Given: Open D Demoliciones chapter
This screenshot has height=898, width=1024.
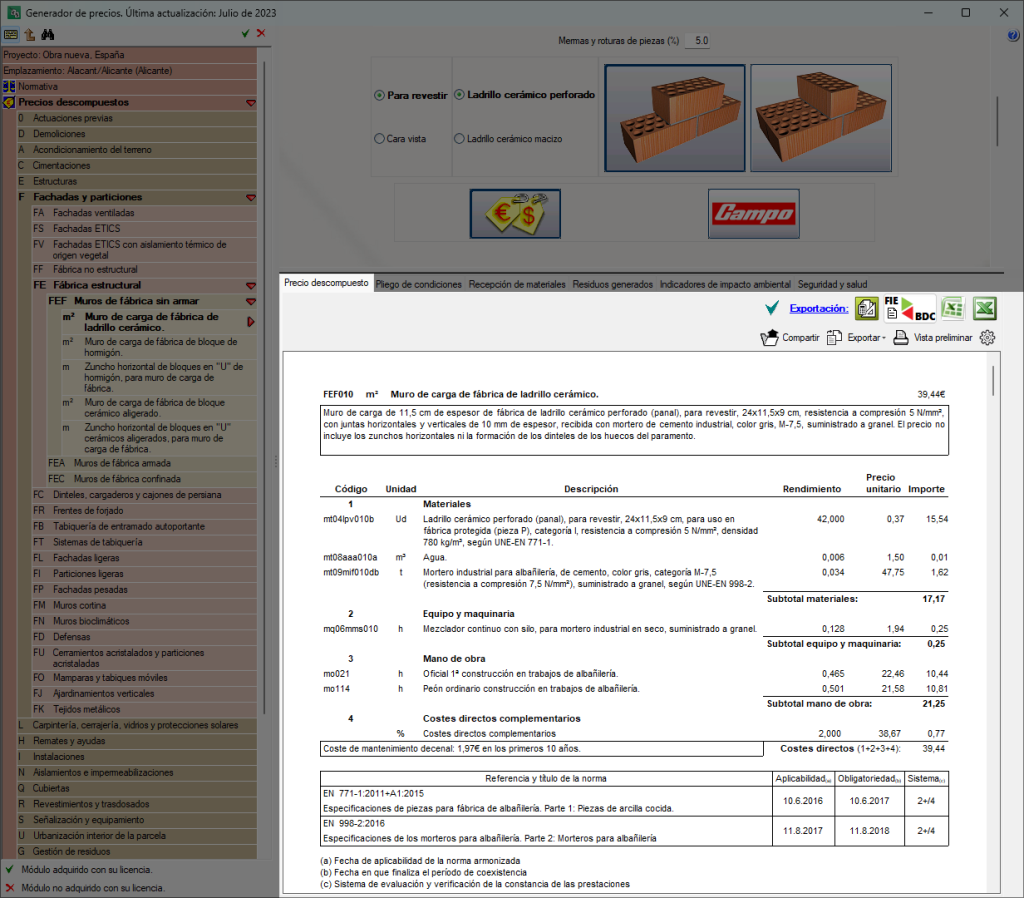Looking at the screenshot, I should pyautogui.click(x=136, y=134).
